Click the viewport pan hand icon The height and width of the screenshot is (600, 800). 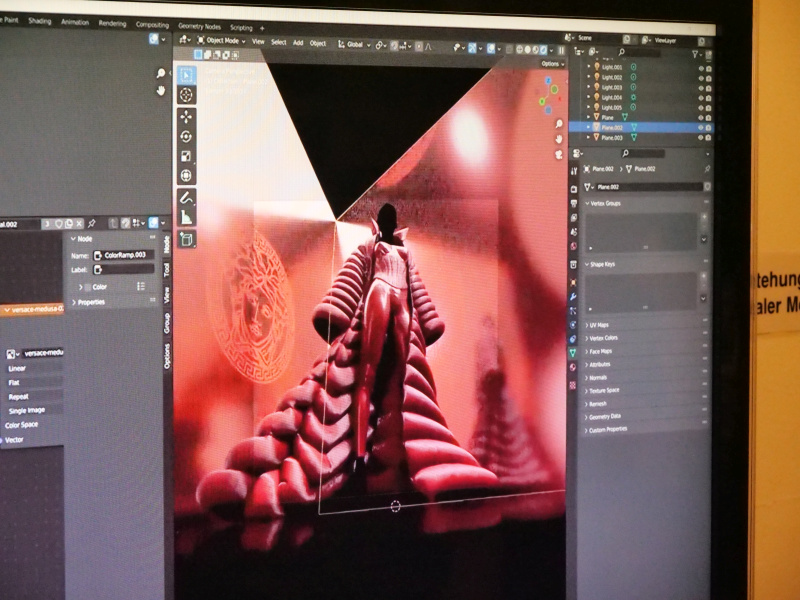559,138
